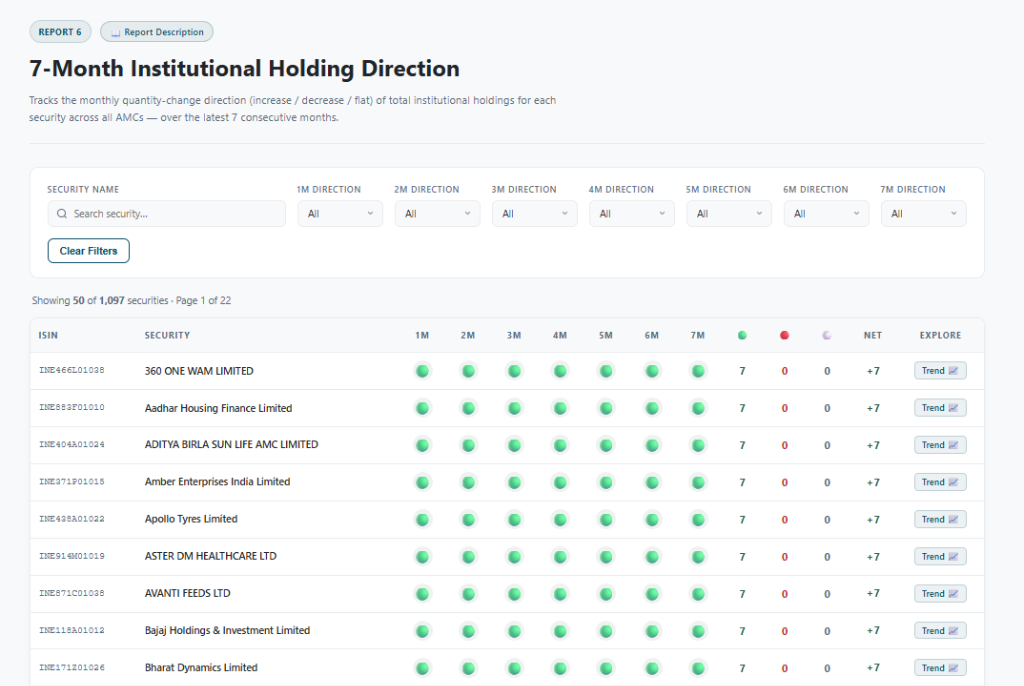Open Trend for Aadhar Housing Finance Limited

coord(940,408)
